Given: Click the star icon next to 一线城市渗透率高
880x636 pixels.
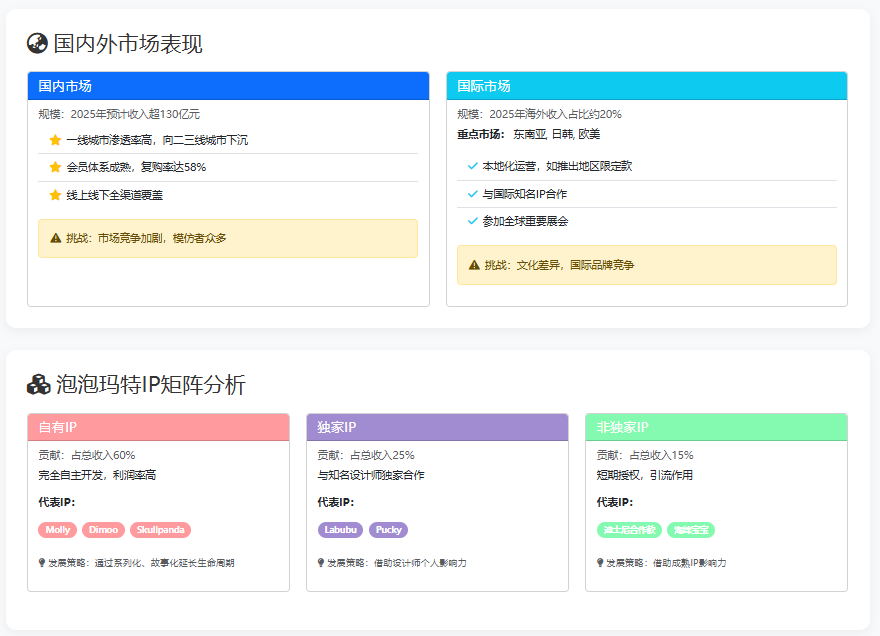Looking at the screenshot, I should (55, 140).
